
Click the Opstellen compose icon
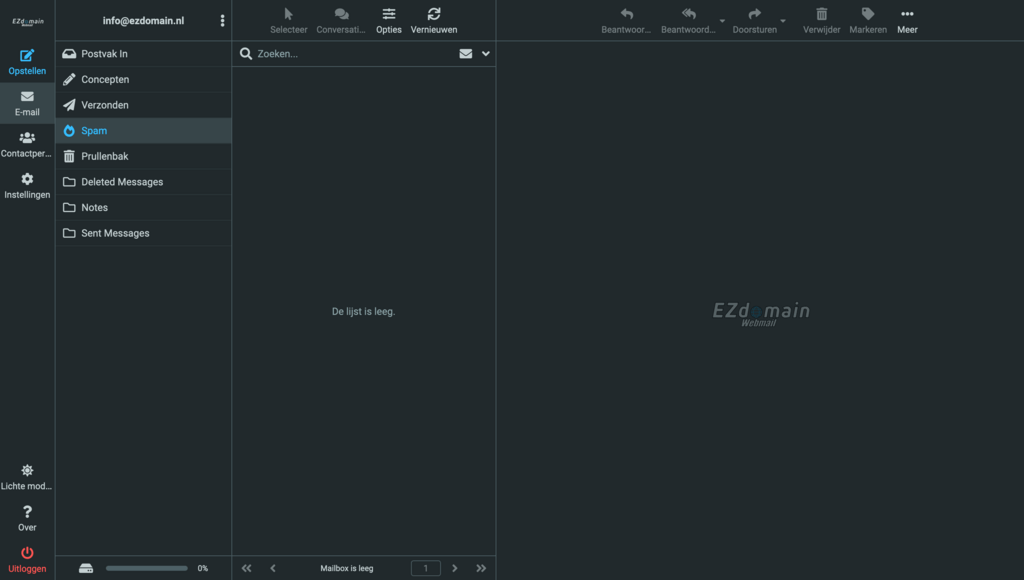point(27,56)
